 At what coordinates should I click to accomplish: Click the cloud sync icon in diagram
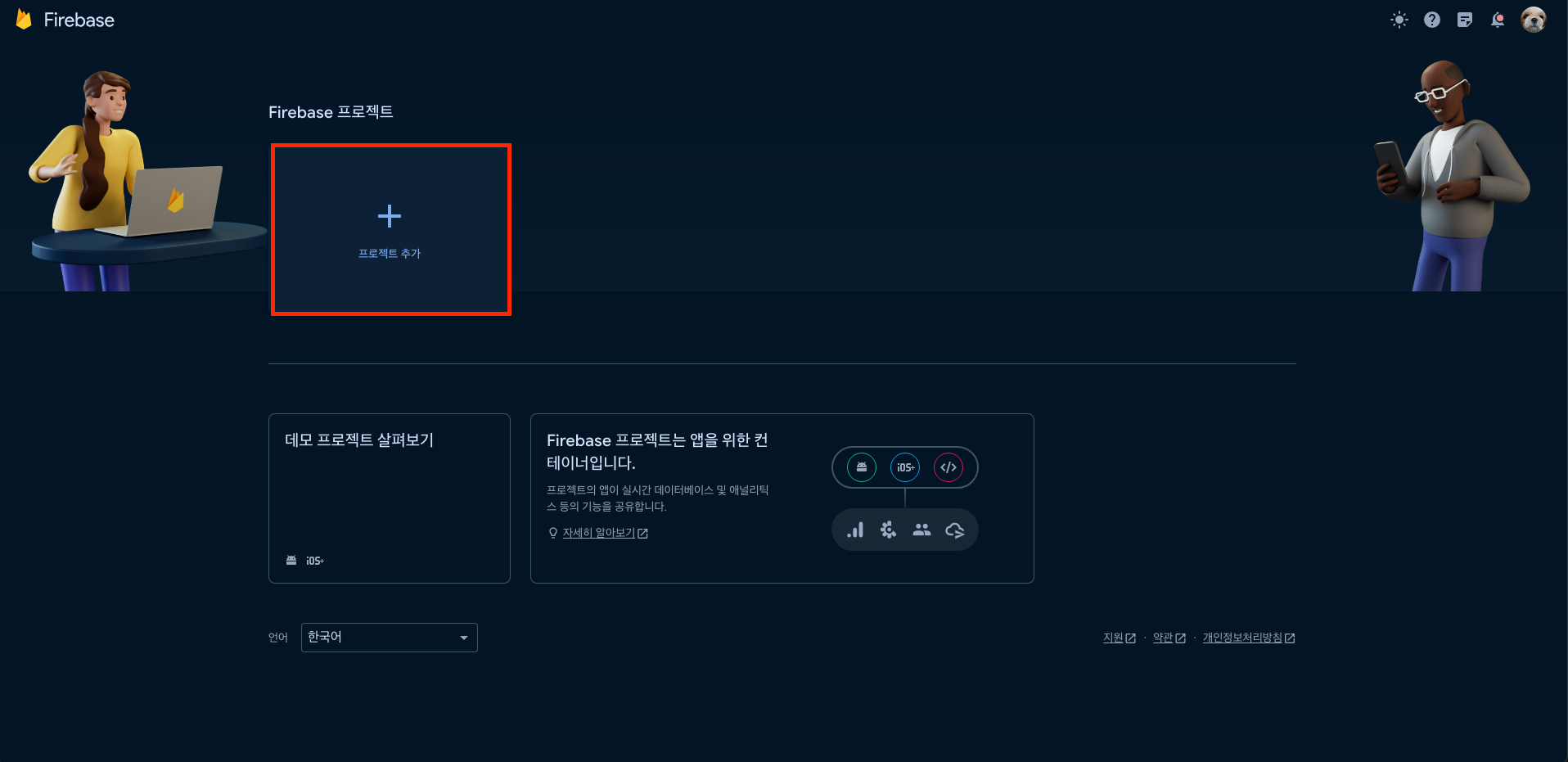[955, 530]
